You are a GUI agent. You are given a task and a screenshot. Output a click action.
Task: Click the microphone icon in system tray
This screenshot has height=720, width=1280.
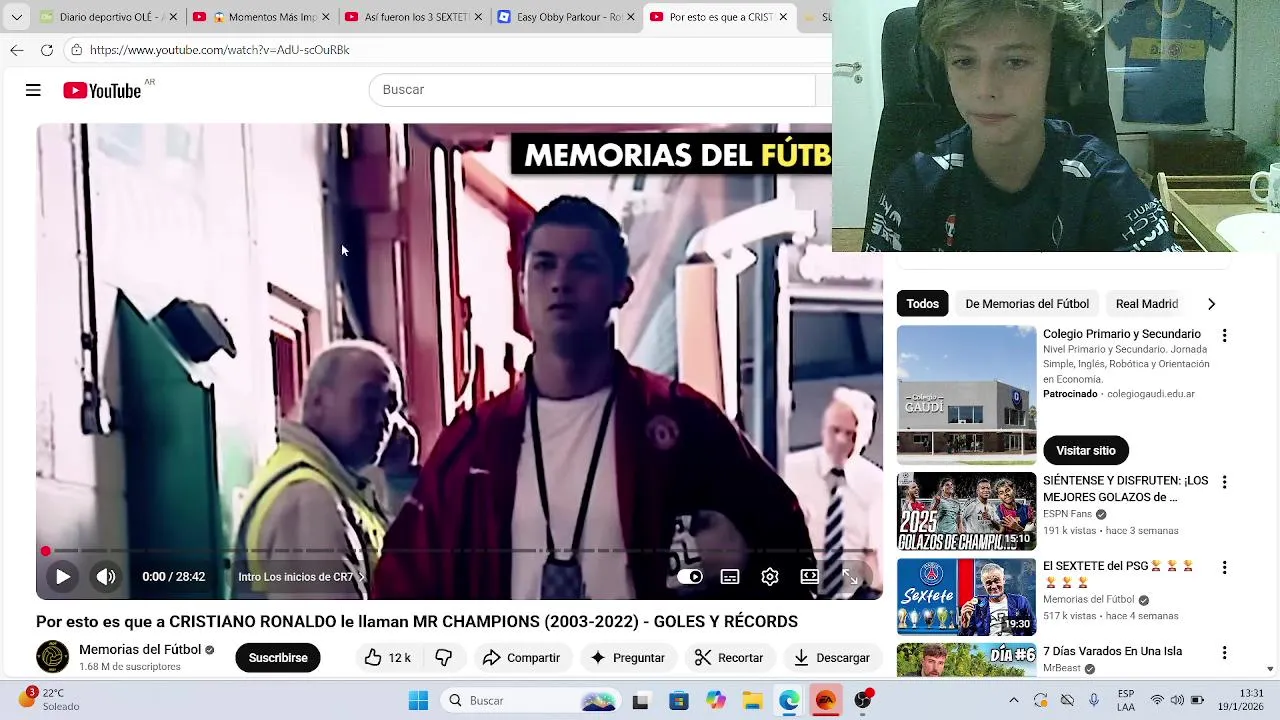pos(1094,701)
